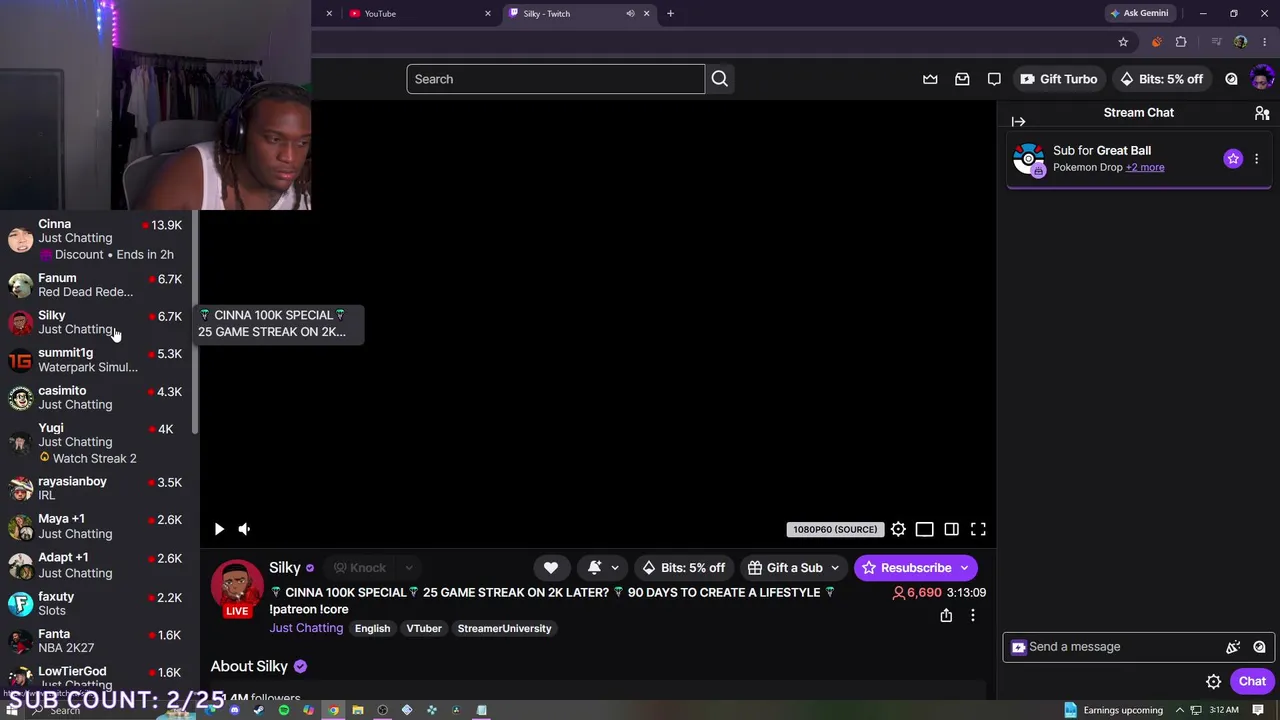The width and height of the screenshot is (1280, 720).
Task: Focus the Send a message chat box
Action: [1137, 647]
